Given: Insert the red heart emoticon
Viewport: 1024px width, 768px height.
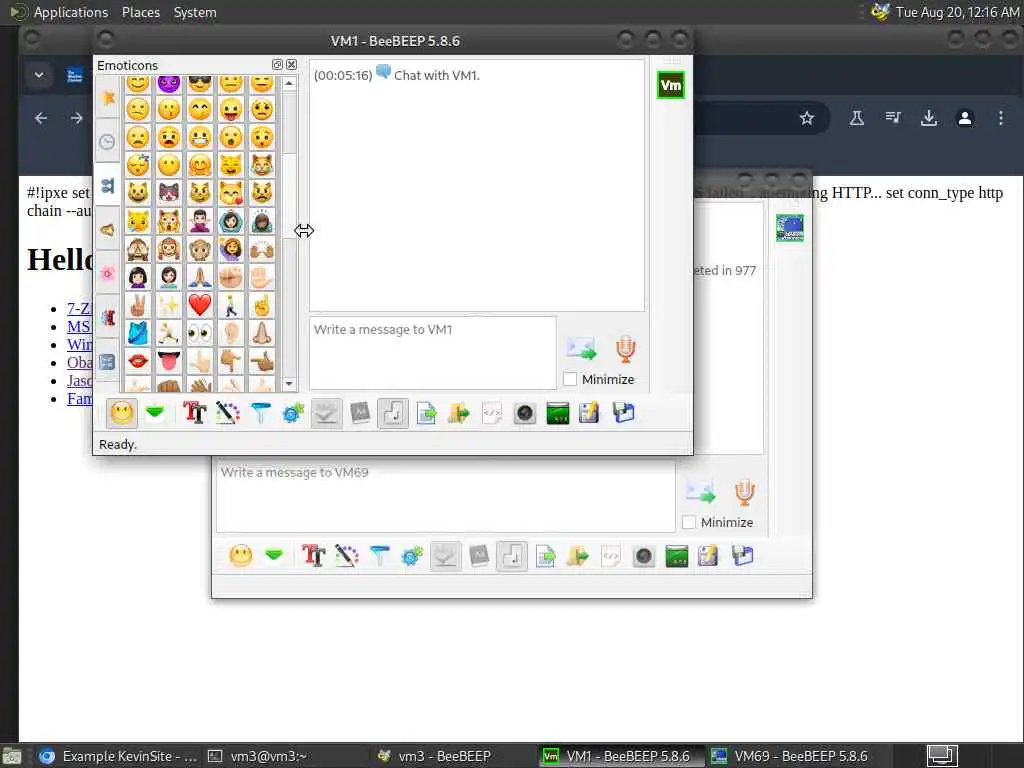Looking at the screenshot, I should click(x=200, y=305).
